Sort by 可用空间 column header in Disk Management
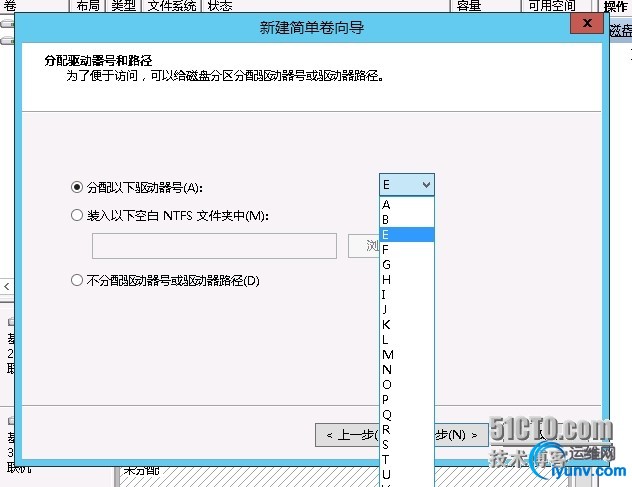This screenshot has height=487, width=632. tap(557, 5)
